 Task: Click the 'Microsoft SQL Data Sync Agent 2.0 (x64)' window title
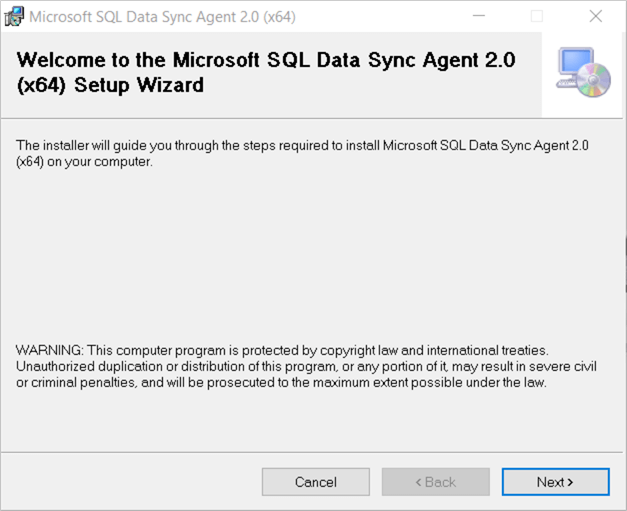(x=162, y=17)
